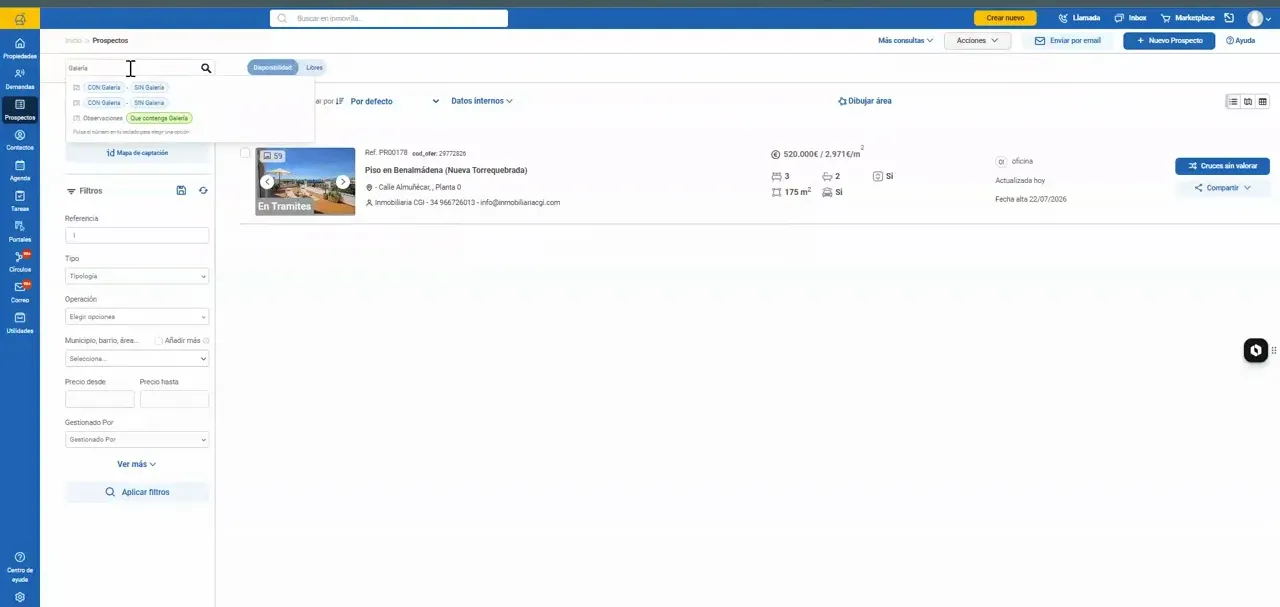
Task: Go to Inicio in the breadcrumb
Action: click(x=73, y=41)
